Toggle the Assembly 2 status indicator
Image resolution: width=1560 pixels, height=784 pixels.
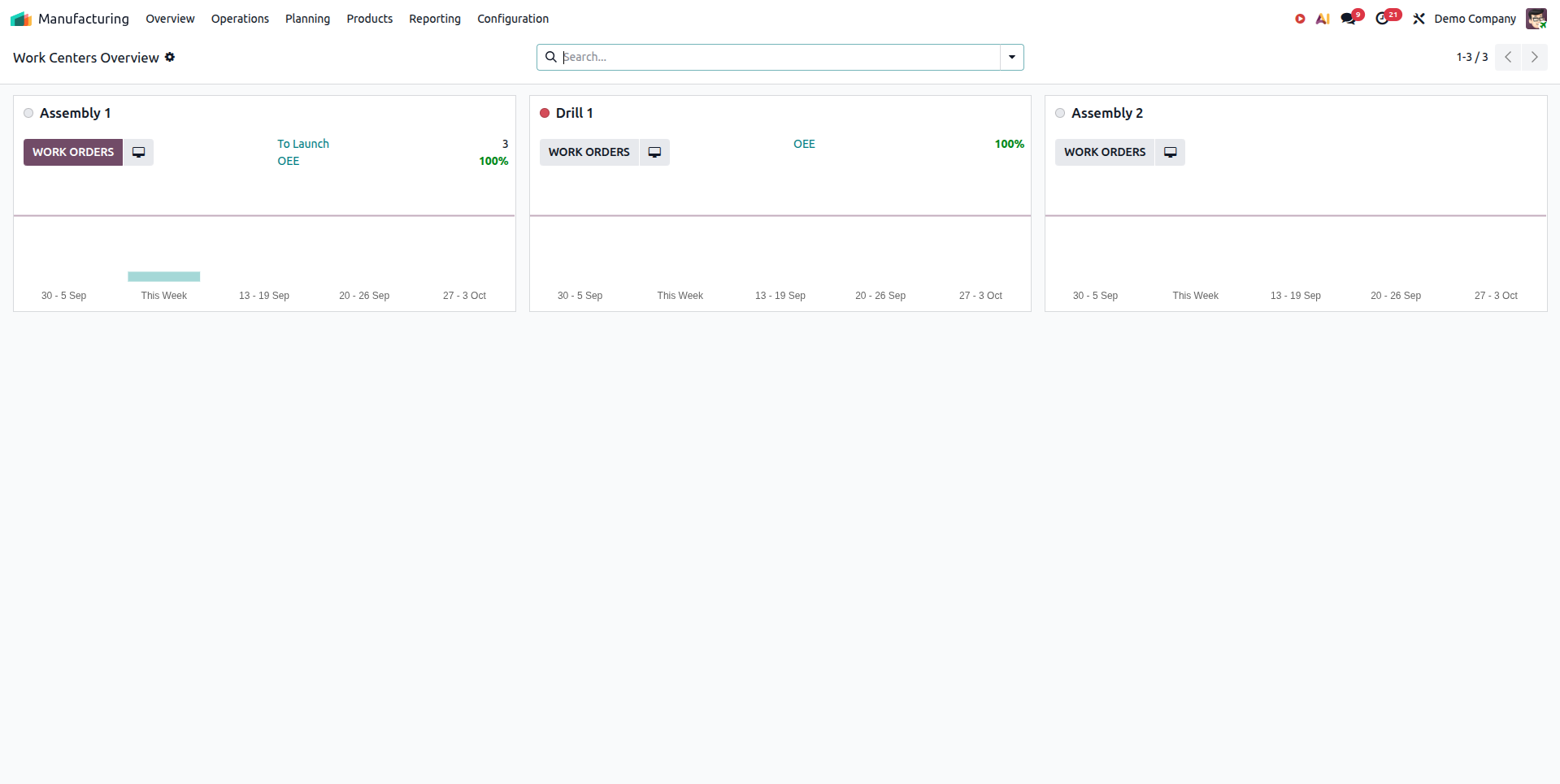pyautogui.click(x=1060, y=113)
